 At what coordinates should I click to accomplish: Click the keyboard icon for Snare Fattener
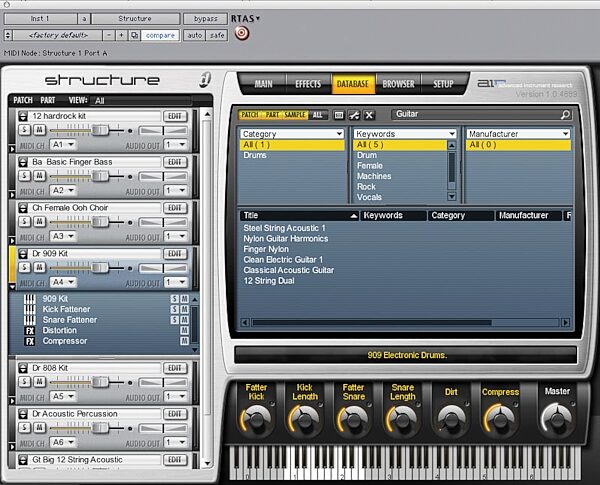pos(29,320)
